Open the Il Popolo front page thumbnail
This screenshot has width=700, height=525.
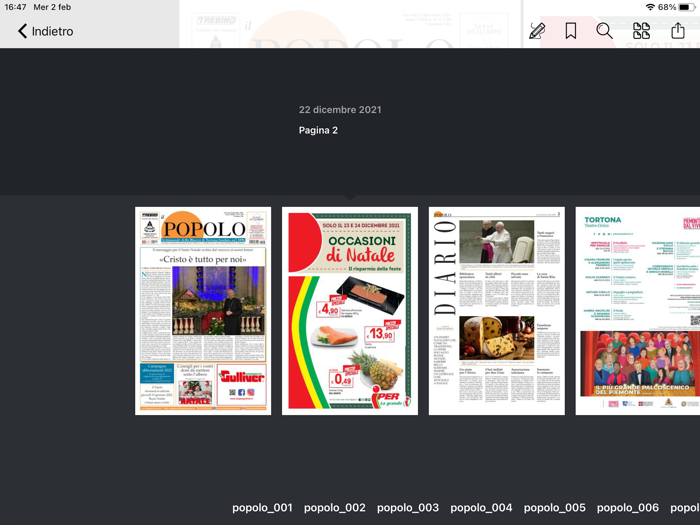(203, 311)
